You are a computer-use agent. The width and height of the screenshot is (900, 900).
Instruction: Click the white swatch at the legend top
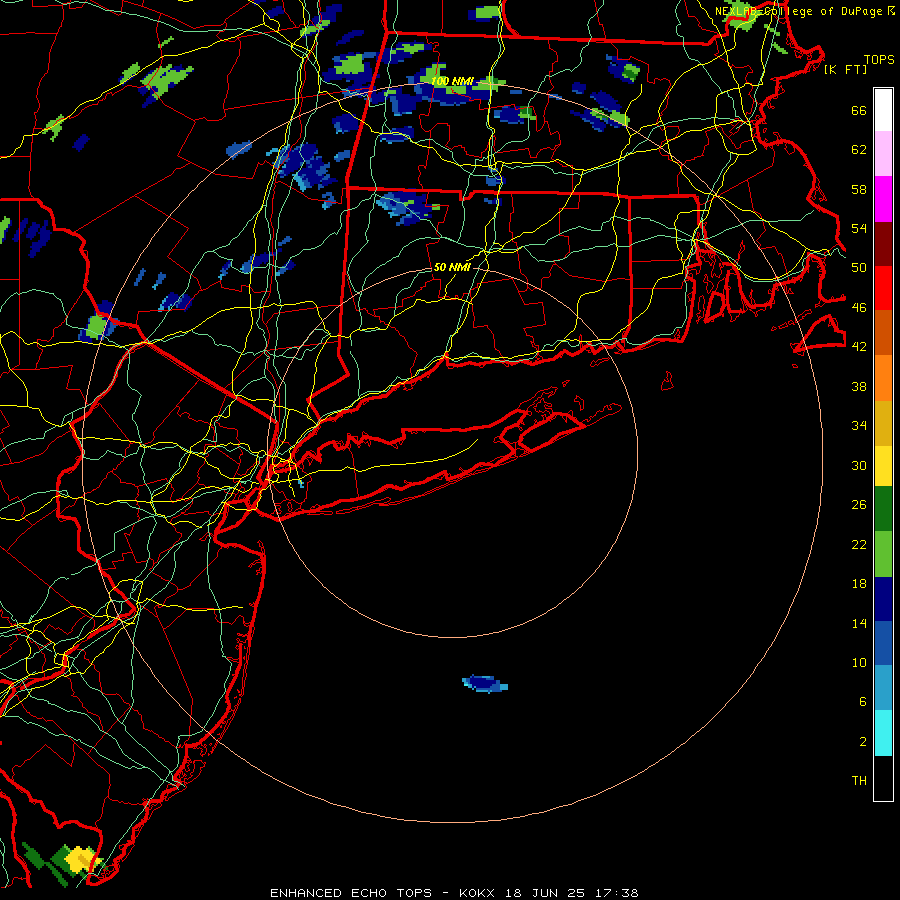pyautogui.click(x=883, y=110)
